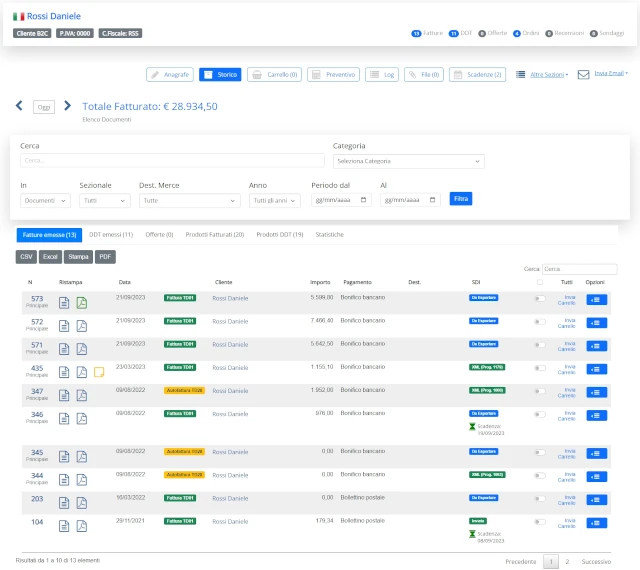Image resolution: width=640 pixels, height=570 pixels.
Task: Click the envelope email icon
Action: pos(583,75)
